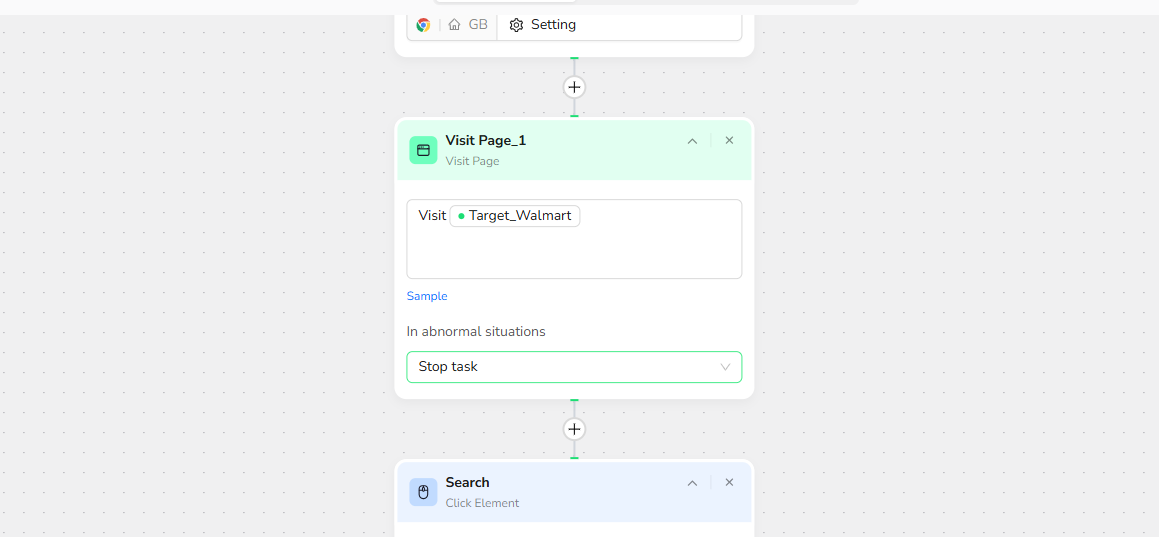Click the Setting gear icon
The height and width of the screenshot is (537, 1159).
click(x=516, y=25)
